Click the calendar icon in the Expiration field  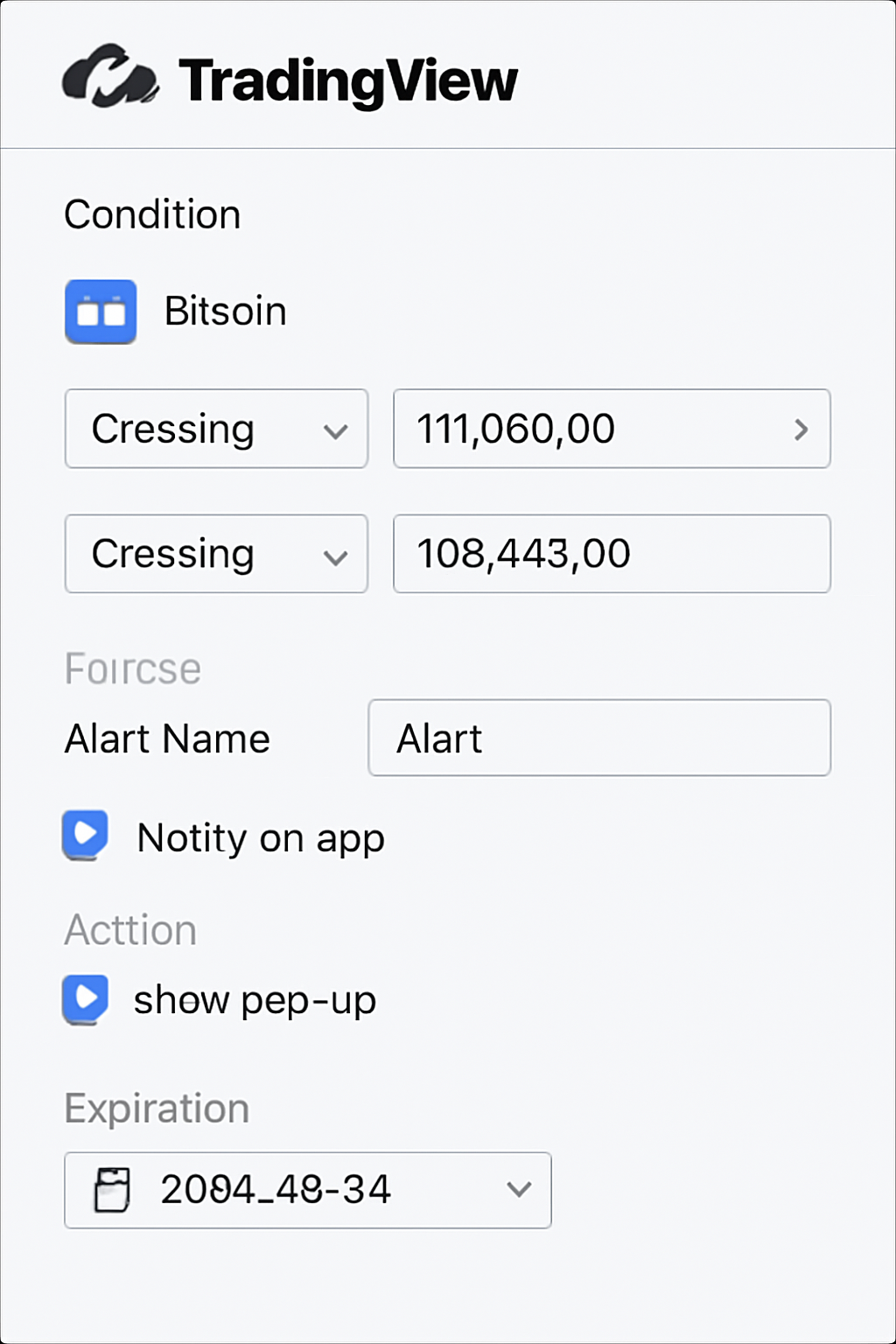coord(112,1190)
